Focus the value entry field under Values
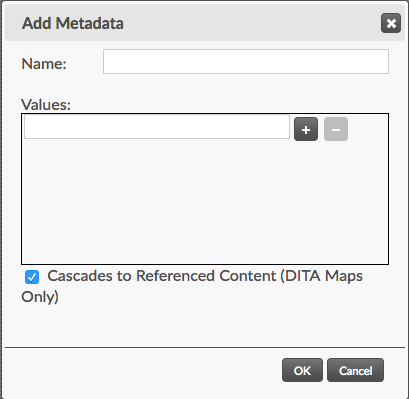The width and height of the screenshot is (409, 399). pos(157,127)
